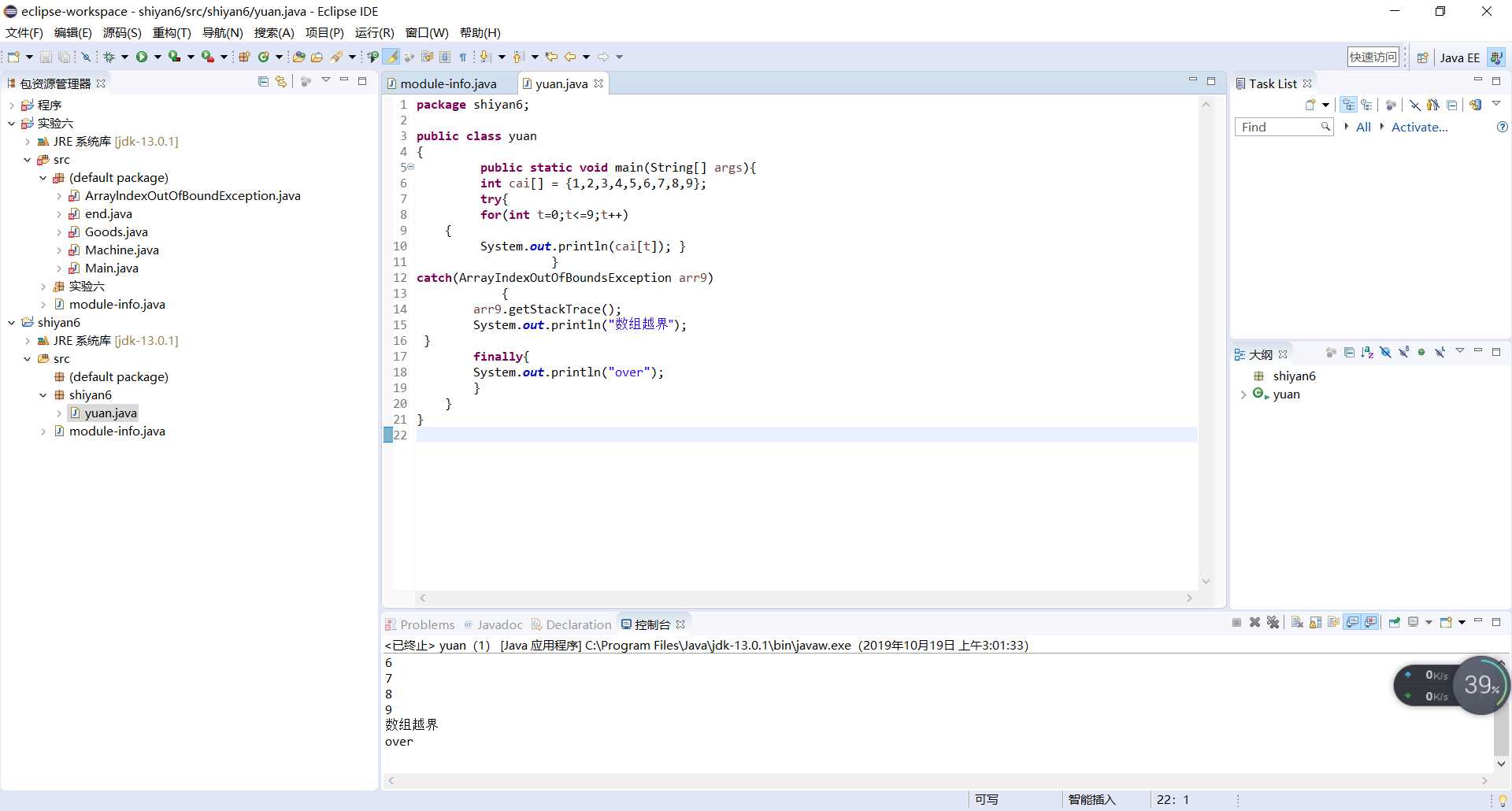The image size is (1512, 811).
Task: Open Package Explorer view menu triangle
Action: pos(325,80)
